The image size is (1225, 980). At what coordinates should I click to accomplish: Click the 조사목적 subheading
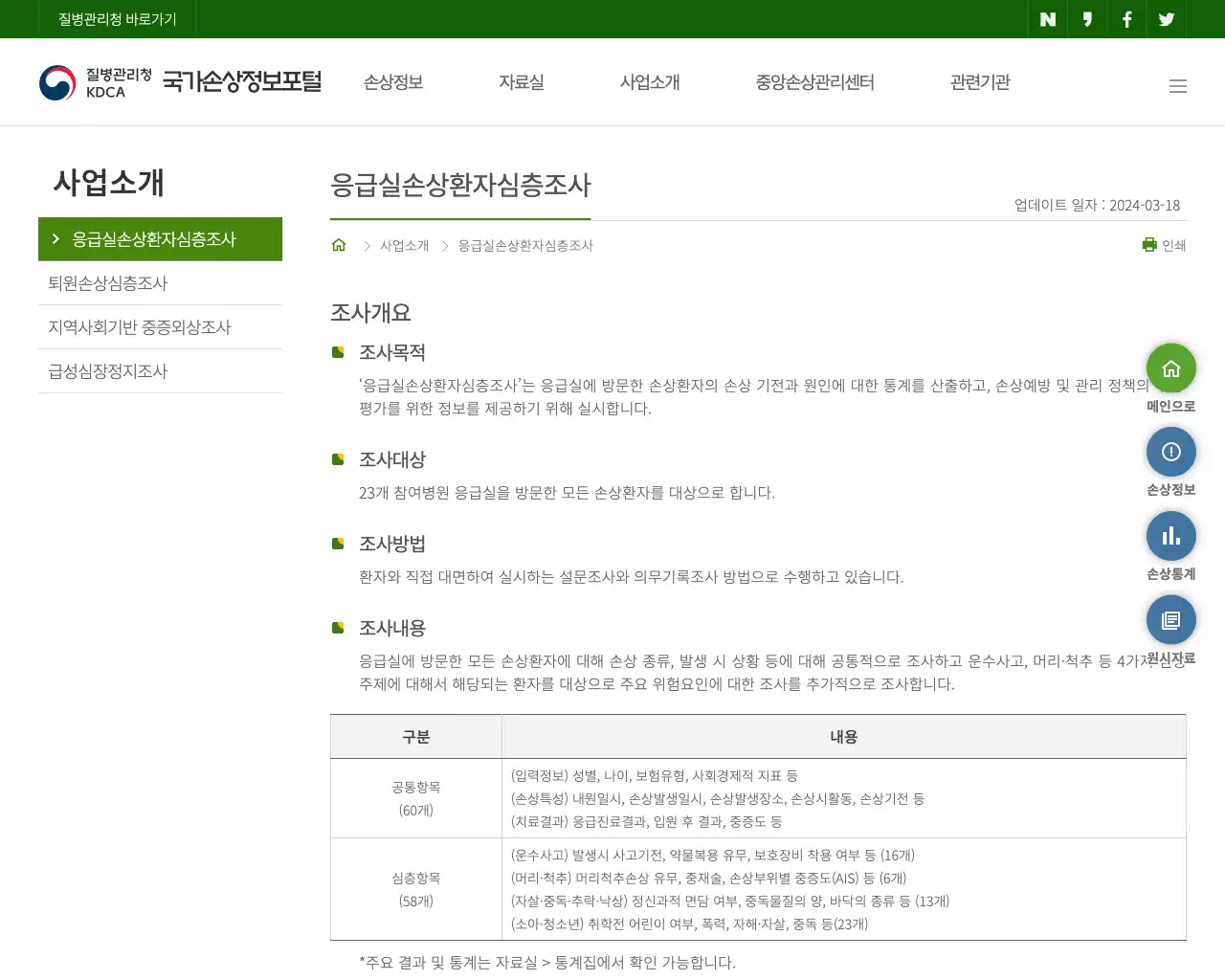tap(392, 353)
